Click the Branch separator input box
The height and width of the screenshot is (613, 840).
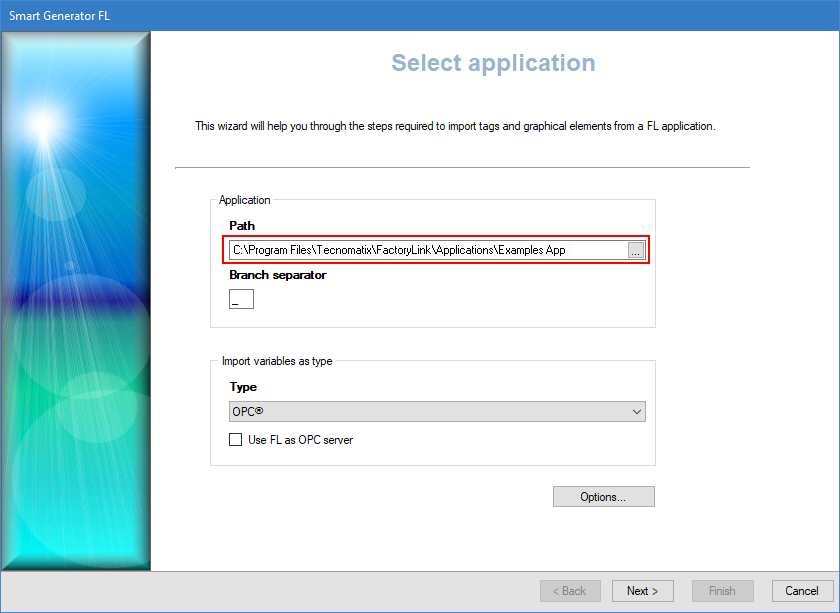click(x=241, y=299)
